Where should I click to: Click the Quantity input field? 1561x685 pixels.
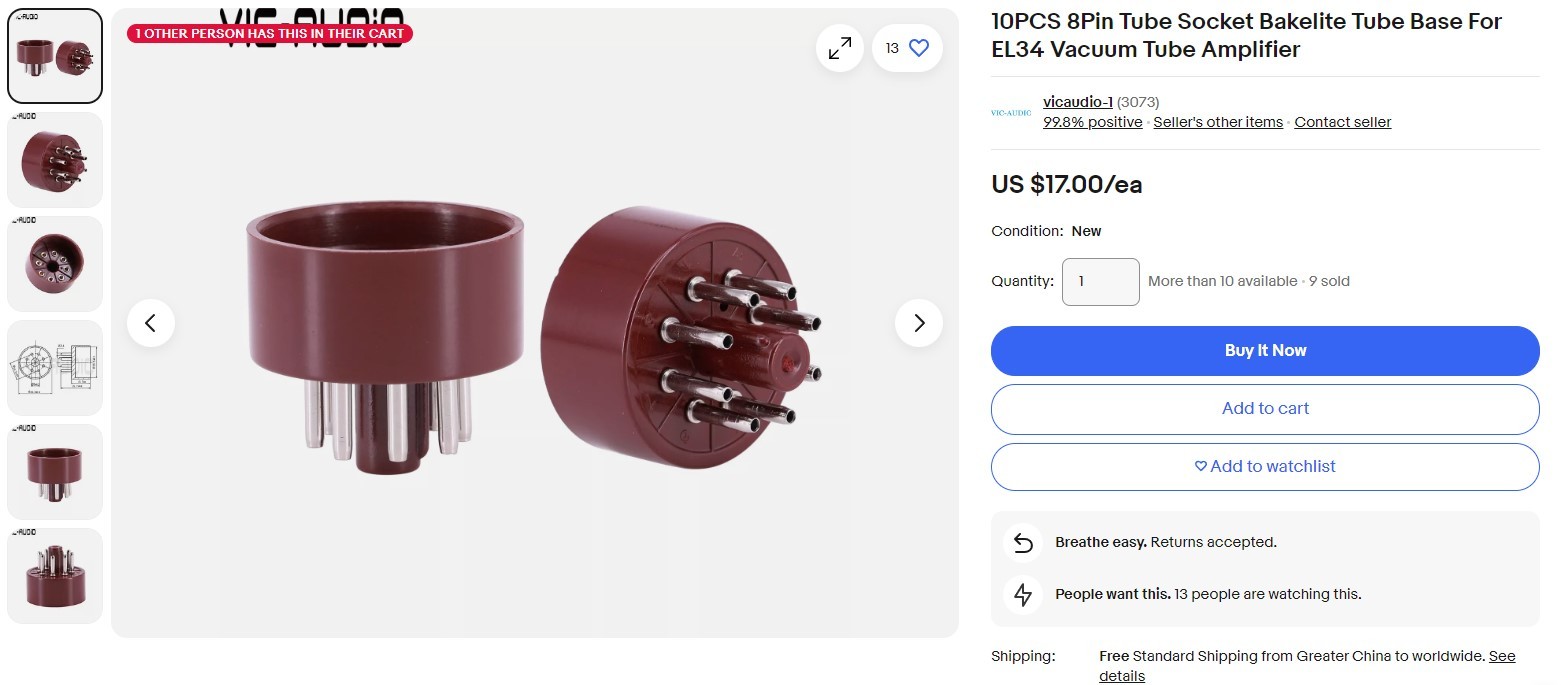pos(1100,282)
